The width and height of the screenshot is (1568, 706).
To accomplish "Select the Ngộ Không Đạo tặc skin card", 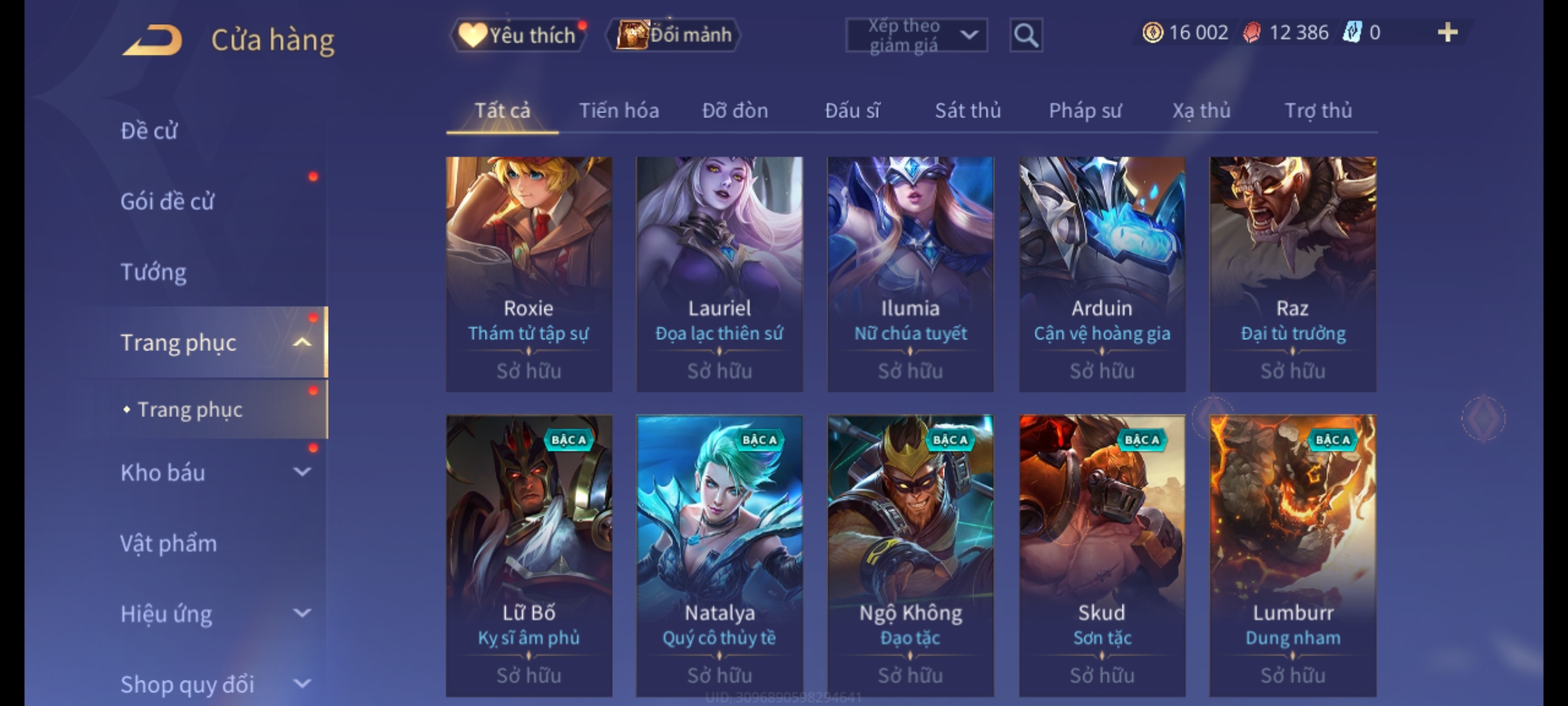I will [x=910, y=556].
